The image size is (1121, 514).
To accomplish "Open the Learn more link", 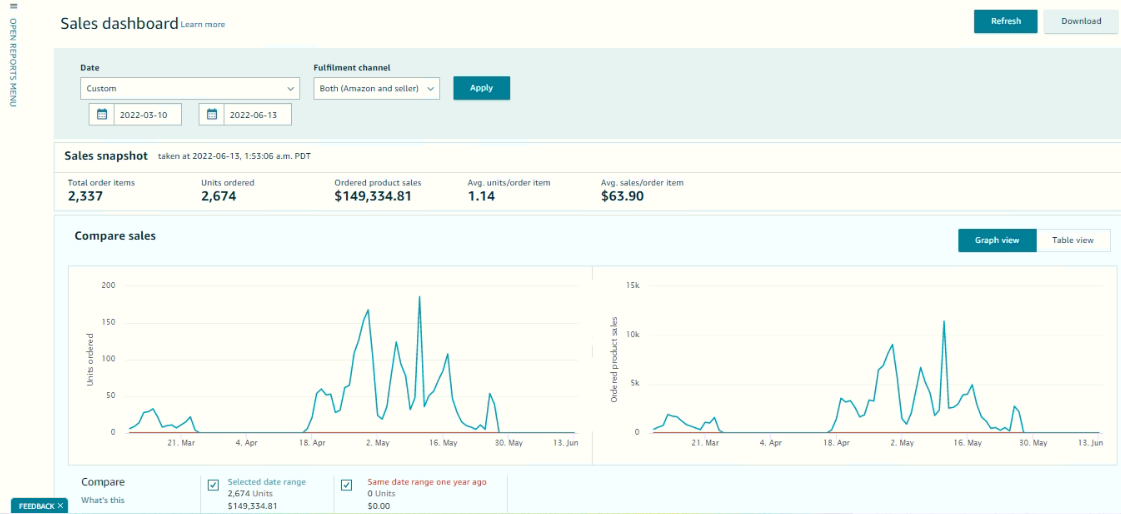I will pos(203,25).
